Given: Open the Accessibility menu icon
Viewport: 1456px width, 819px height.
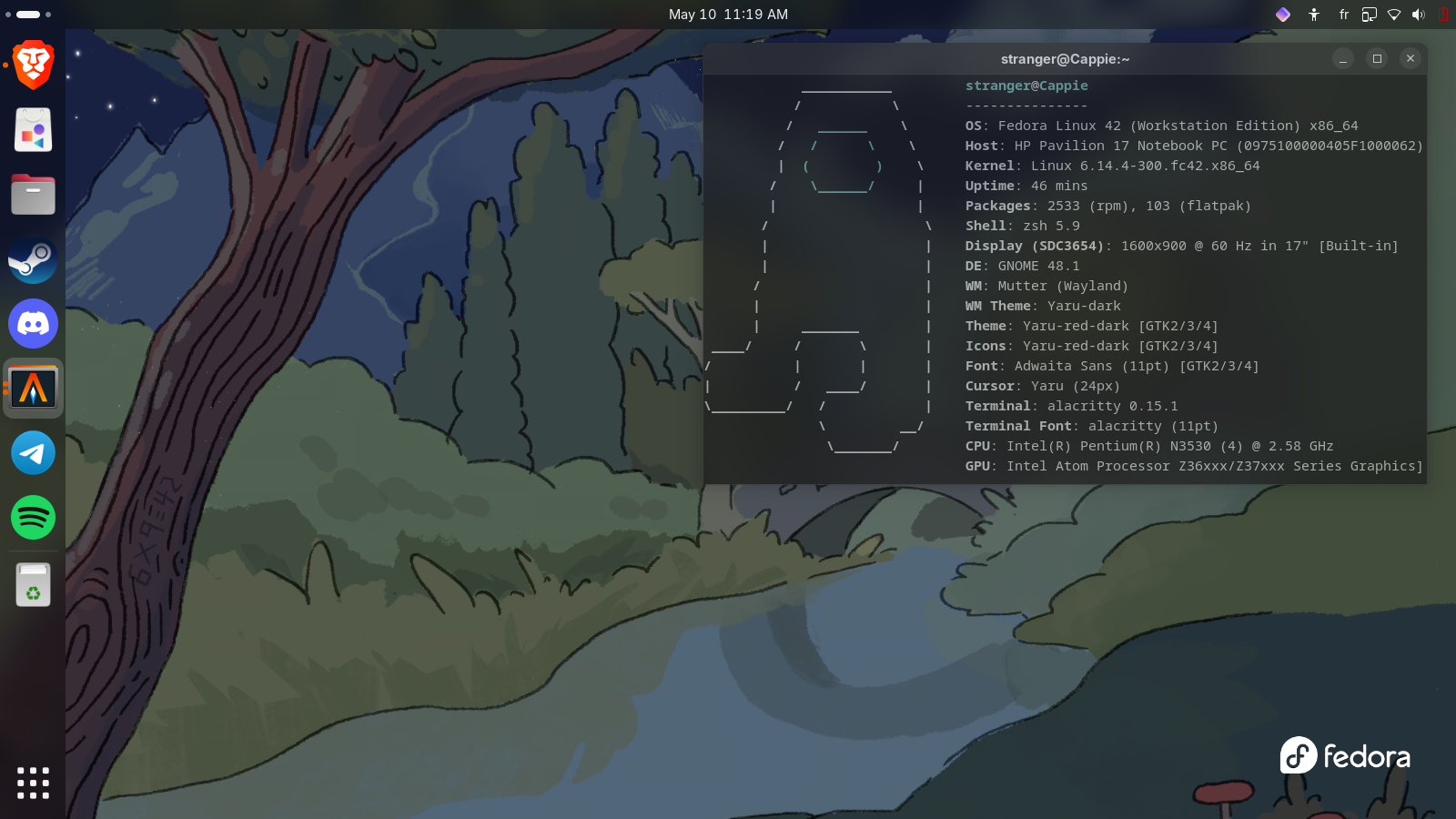Looking at the screenshot, I should pos(1314,15).
